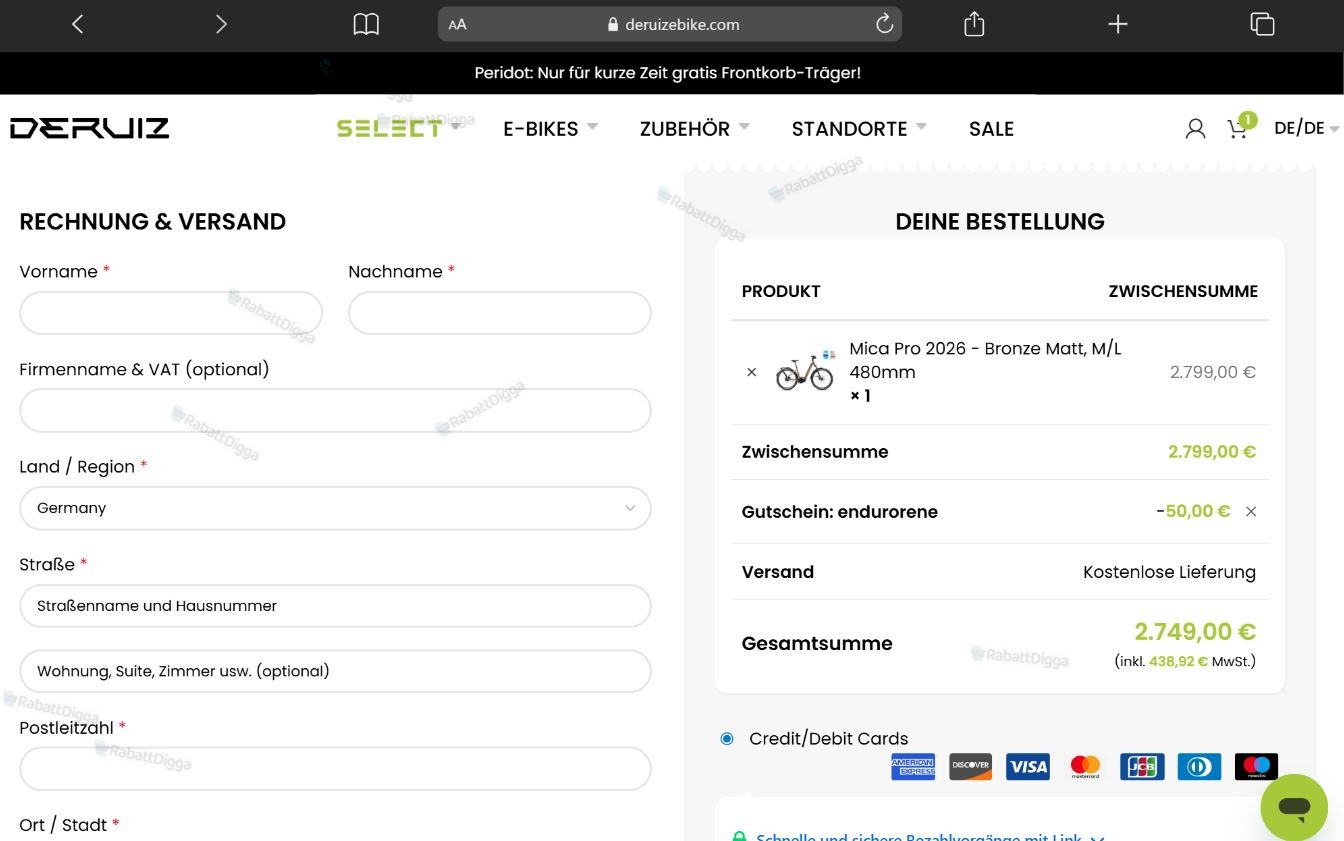Click the Mica Pro 2026 product name
This screenshot has width=1344, height=841.
(x=985, y=360)
